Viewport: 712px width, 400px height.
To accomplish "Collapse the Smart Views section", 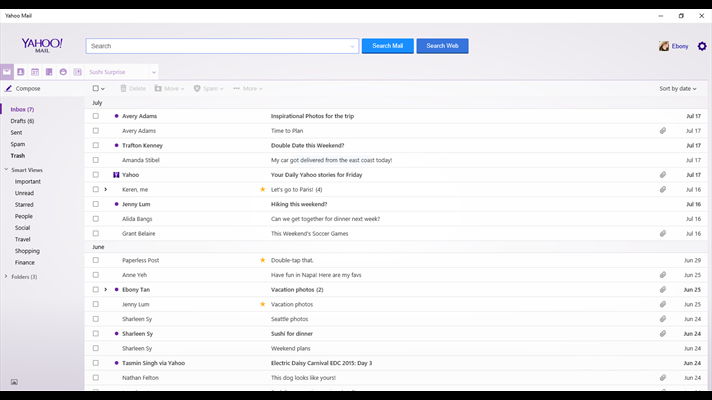I will (6, 169).
